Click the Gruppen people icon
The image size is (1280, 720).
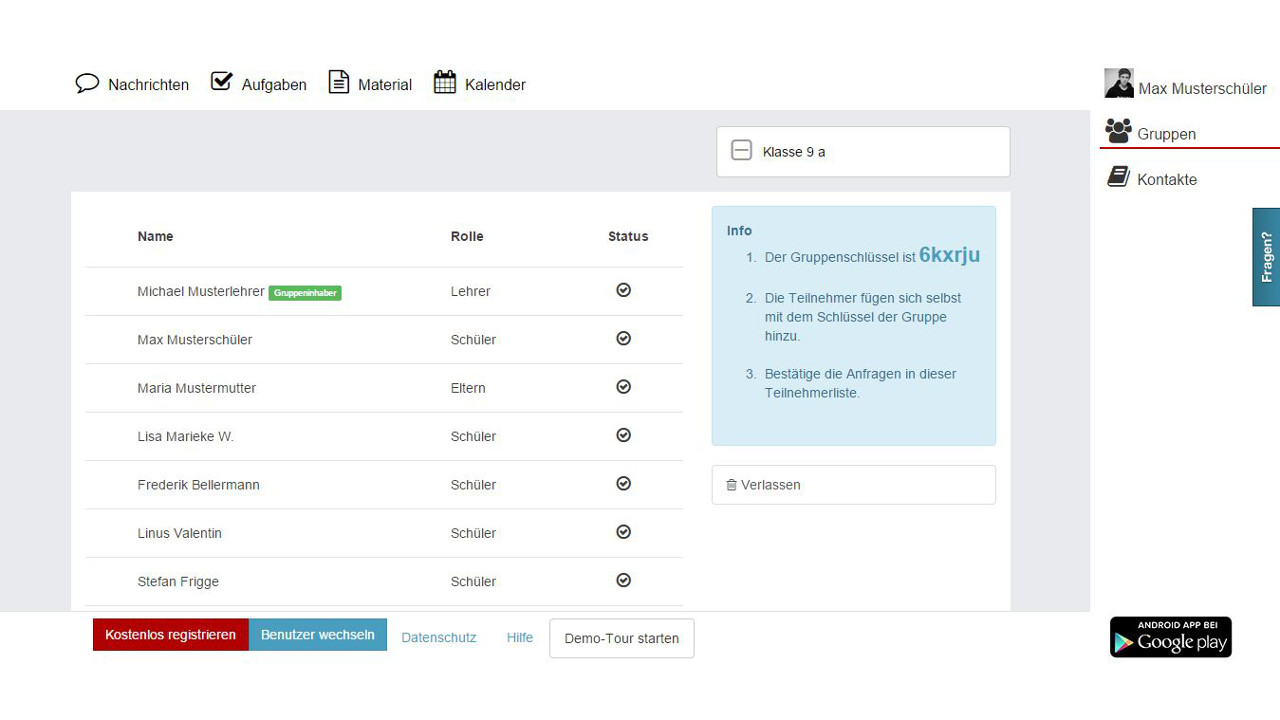click(1118, 131)
